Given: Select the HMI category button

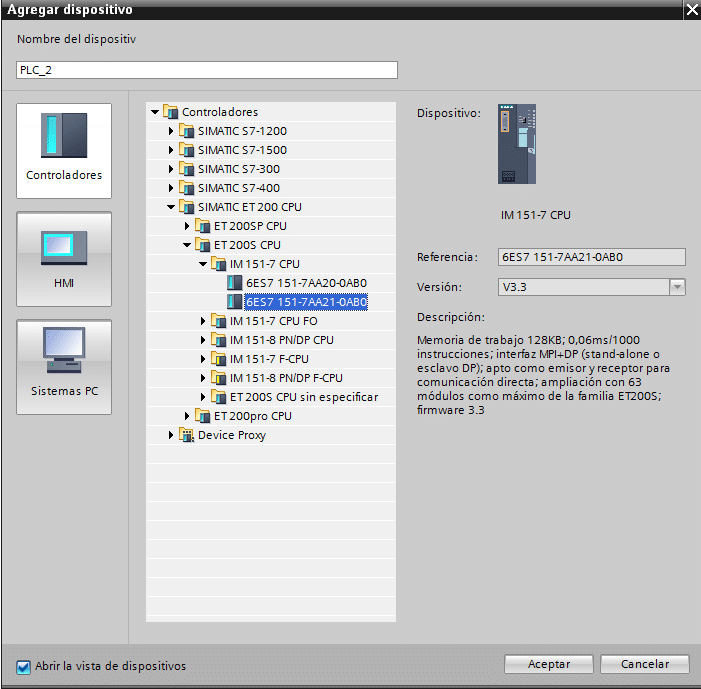Looking at the screenshot, I should 64,259.
